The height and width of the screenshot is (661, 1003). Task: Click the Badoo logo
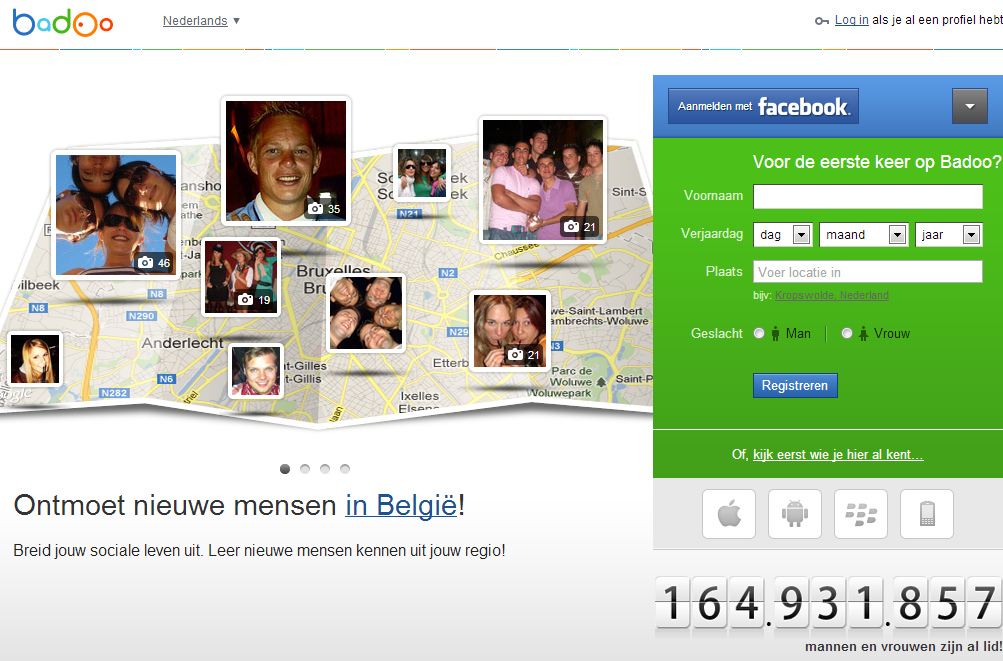[x=63, y=22]
